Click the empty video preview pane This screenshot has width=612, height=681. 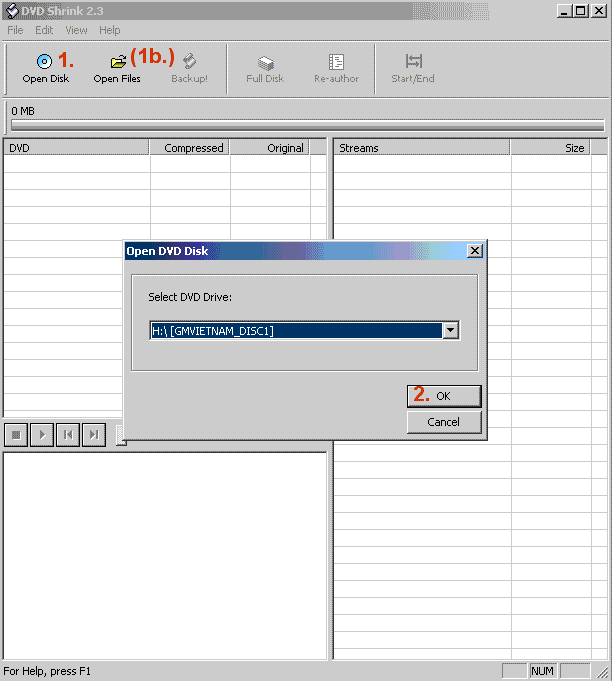pyautogui.click(x=165, y=556)
